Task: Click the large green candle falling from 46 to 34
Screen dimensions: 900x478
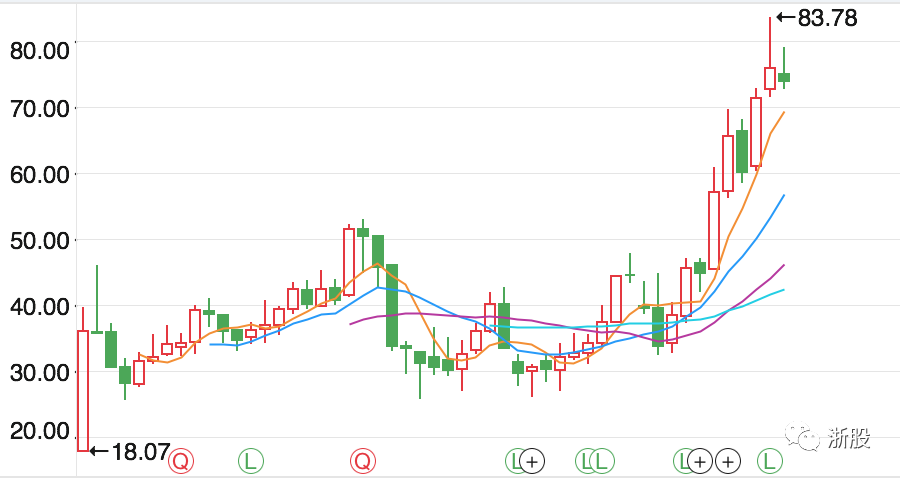Action: tap(391, 305)
